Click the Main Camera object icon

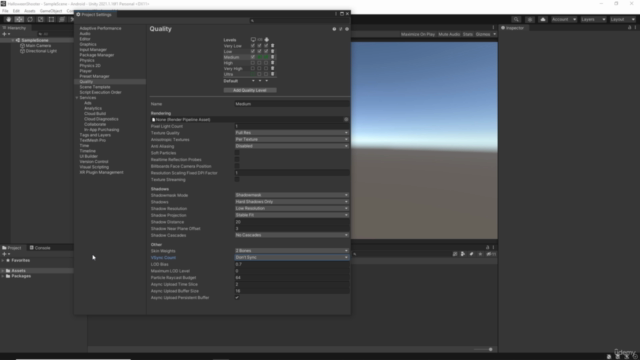click(x=22, y=46)
